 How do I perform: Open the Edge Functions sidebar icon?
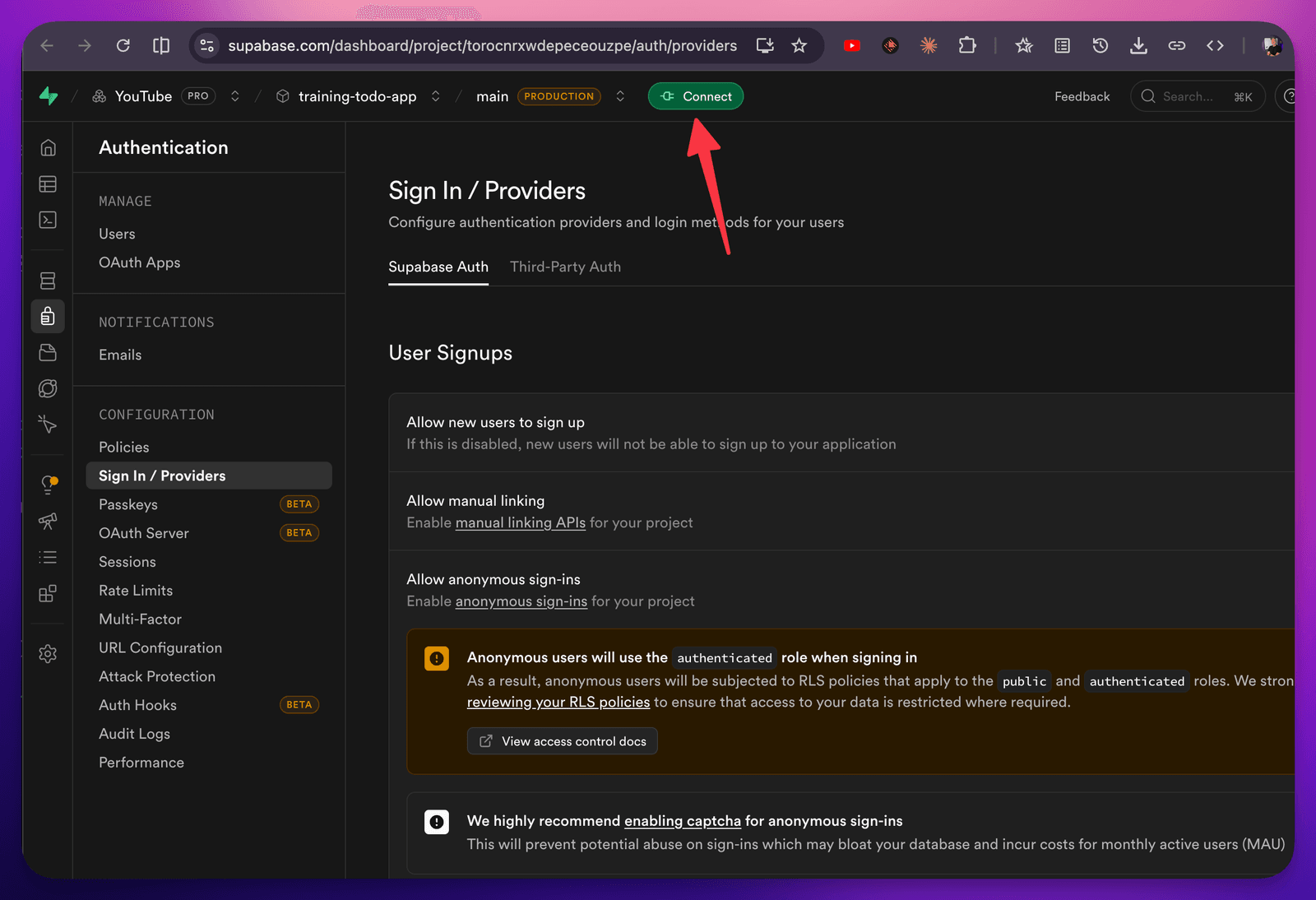coord(48,388)
